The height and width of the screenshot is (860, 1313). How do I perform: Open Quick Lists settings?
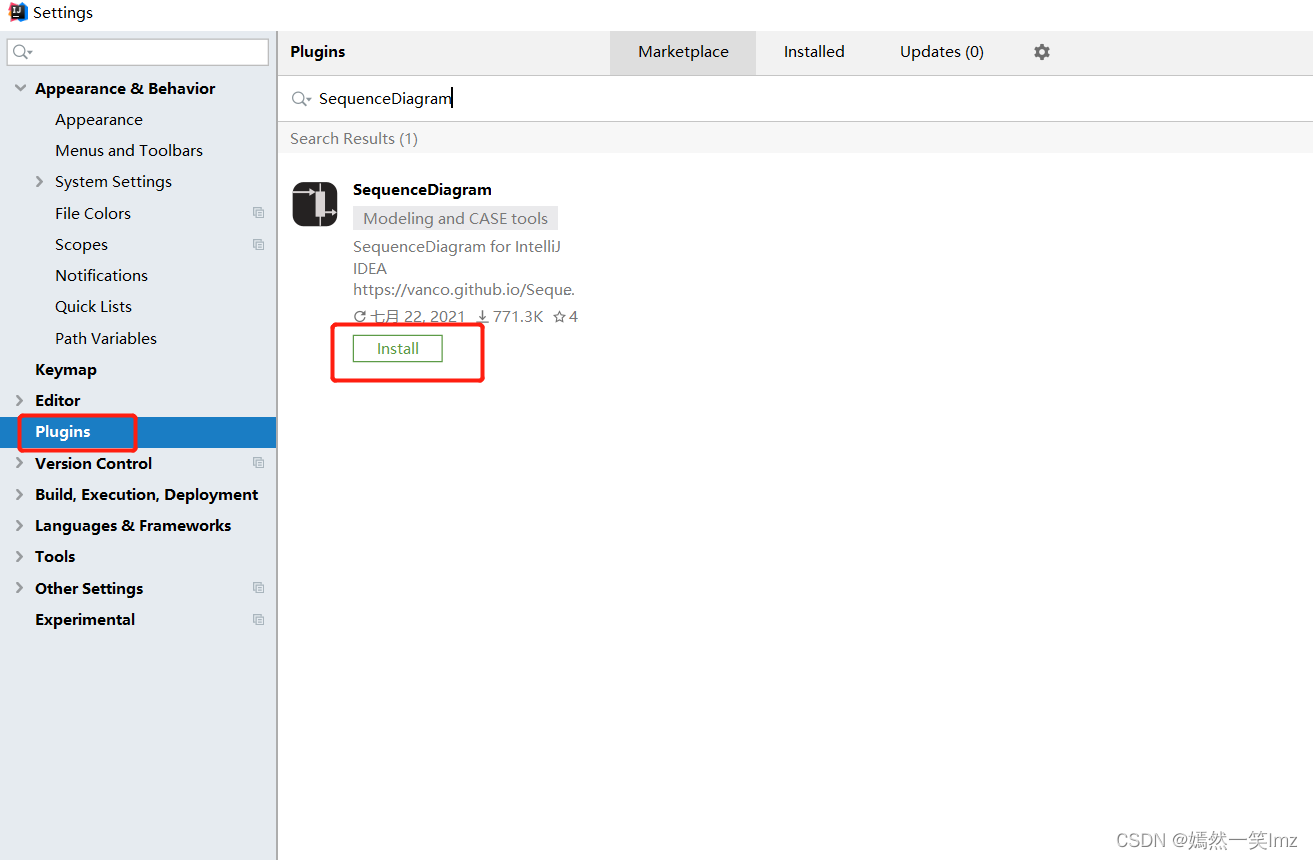click(x=93, y=306)
